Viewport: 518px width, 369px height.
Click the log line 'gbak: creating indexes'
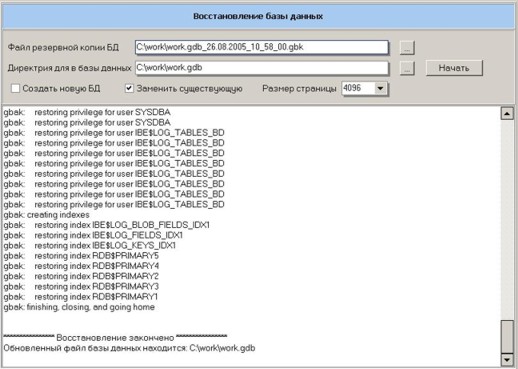[x=47, y=215]
